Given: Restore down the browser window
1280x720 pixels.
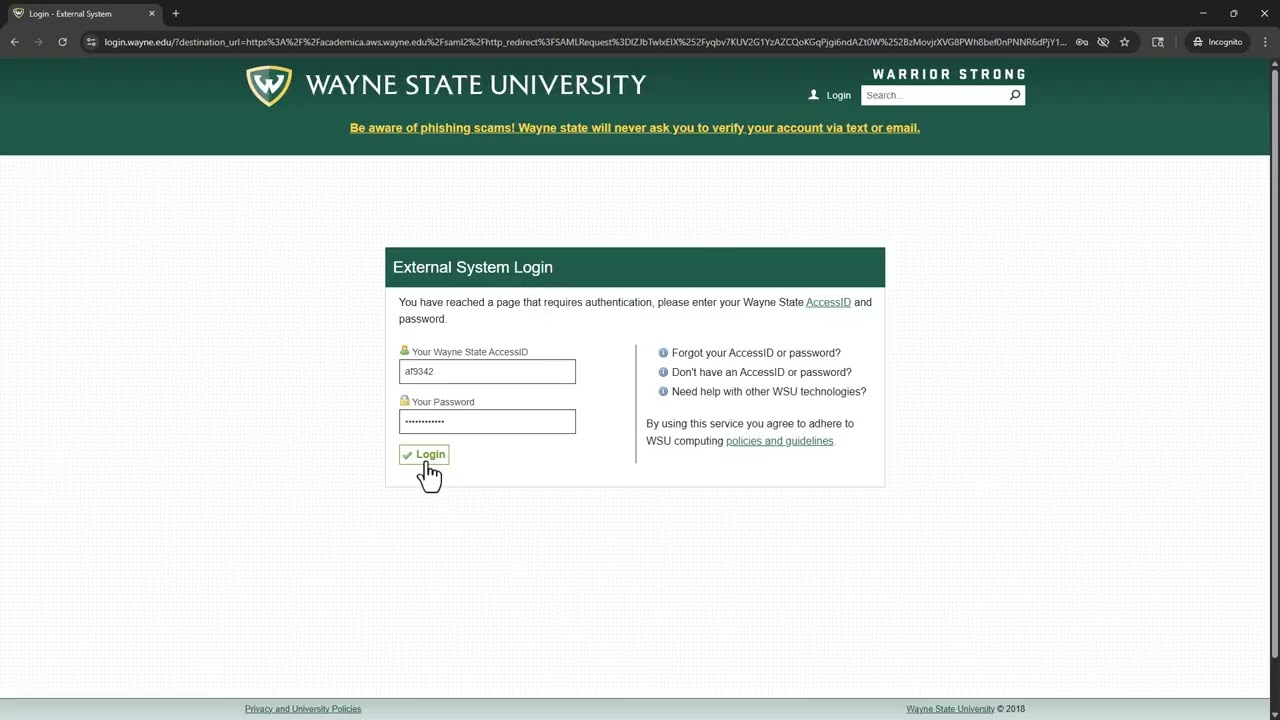Looking at the screenshot, I should click(1234, 14).
